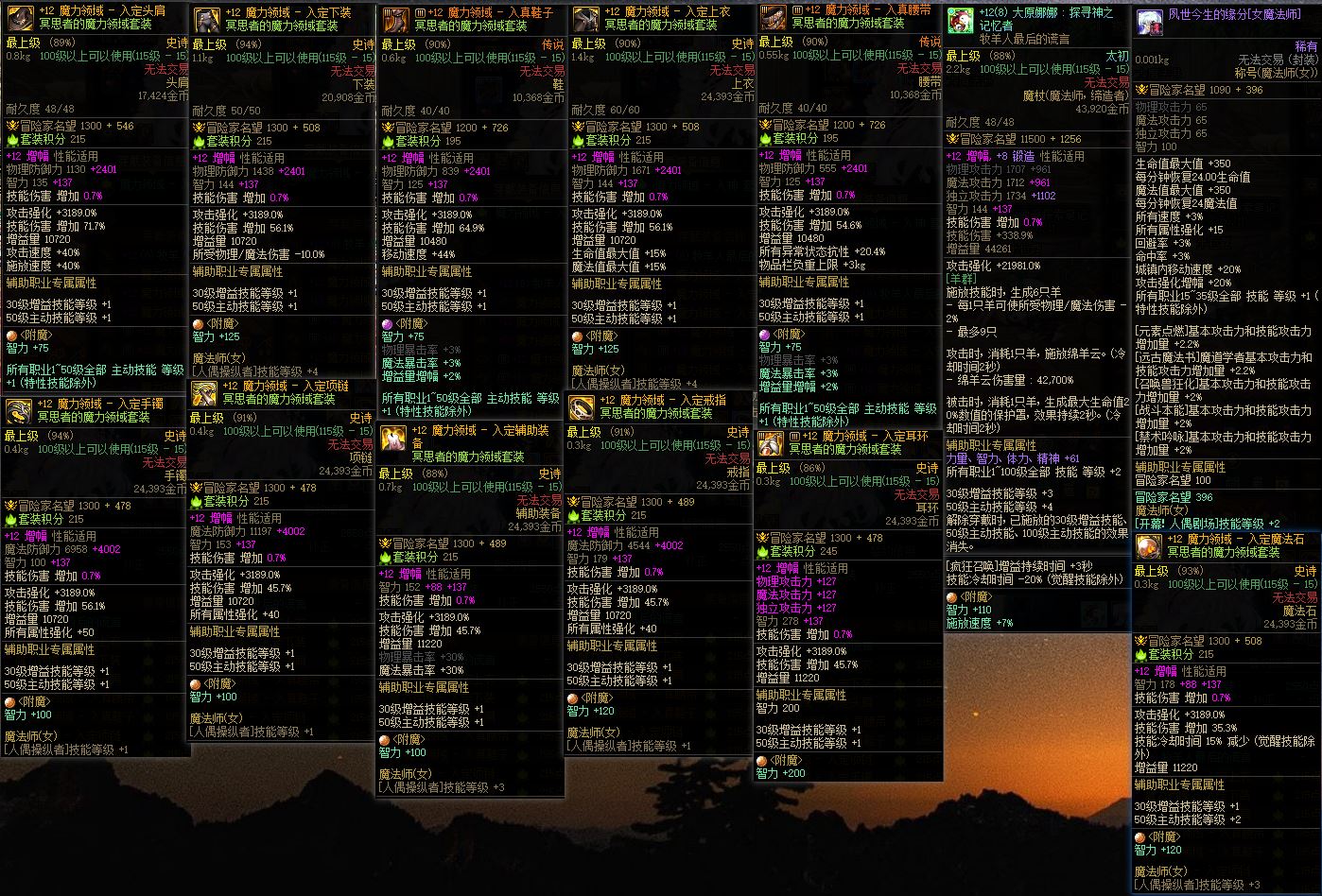Click the 入定辅助装备 item icon
1322x896 pixels.
pos(394,438)
